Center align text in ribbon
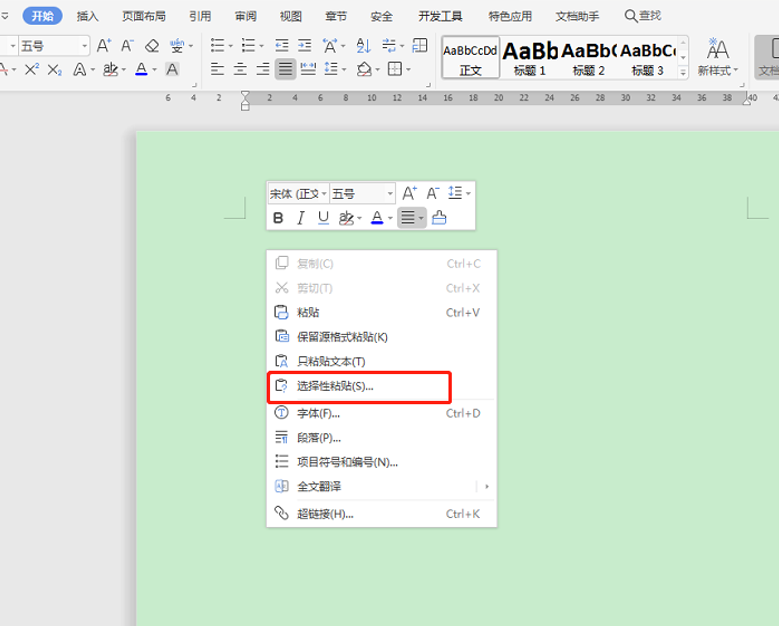The height and width of the screenshot is (626, 779). (x=240, y=69)
